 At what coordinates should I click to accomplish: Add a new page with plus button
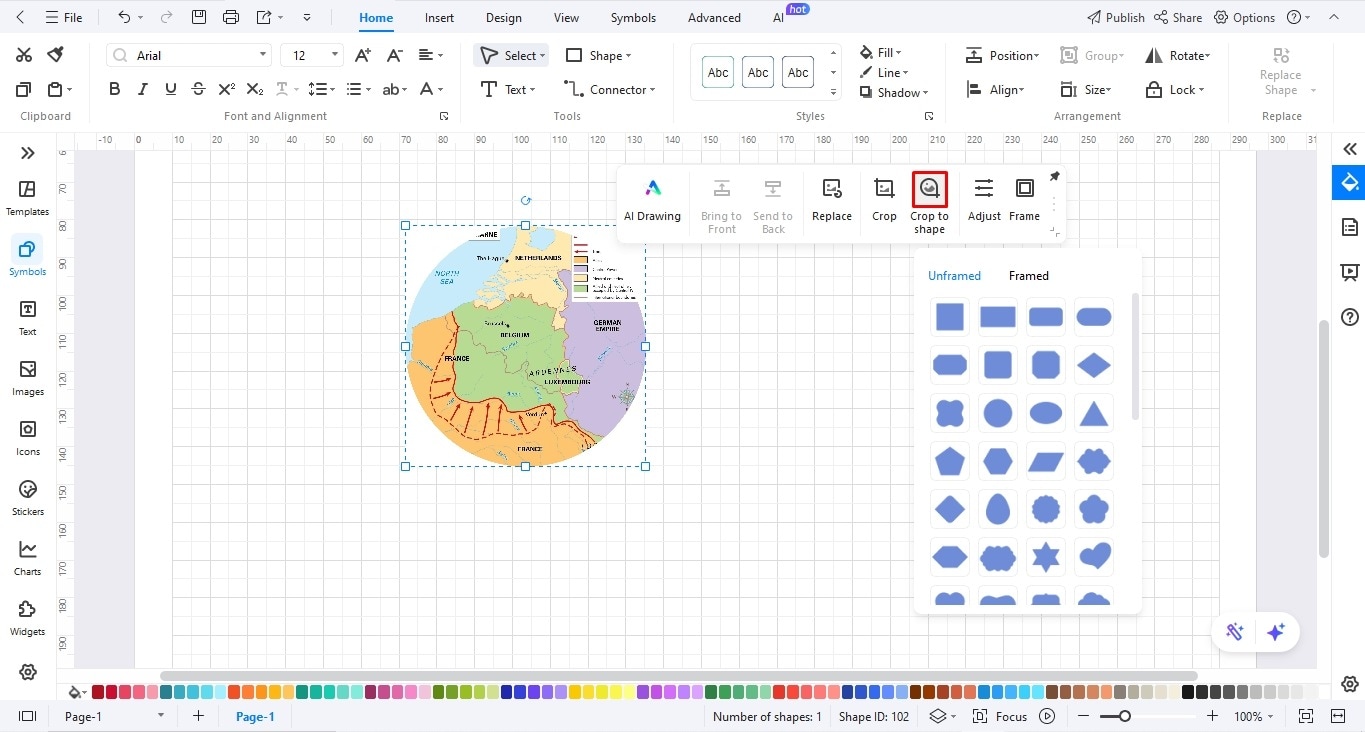tap(198, 716)
